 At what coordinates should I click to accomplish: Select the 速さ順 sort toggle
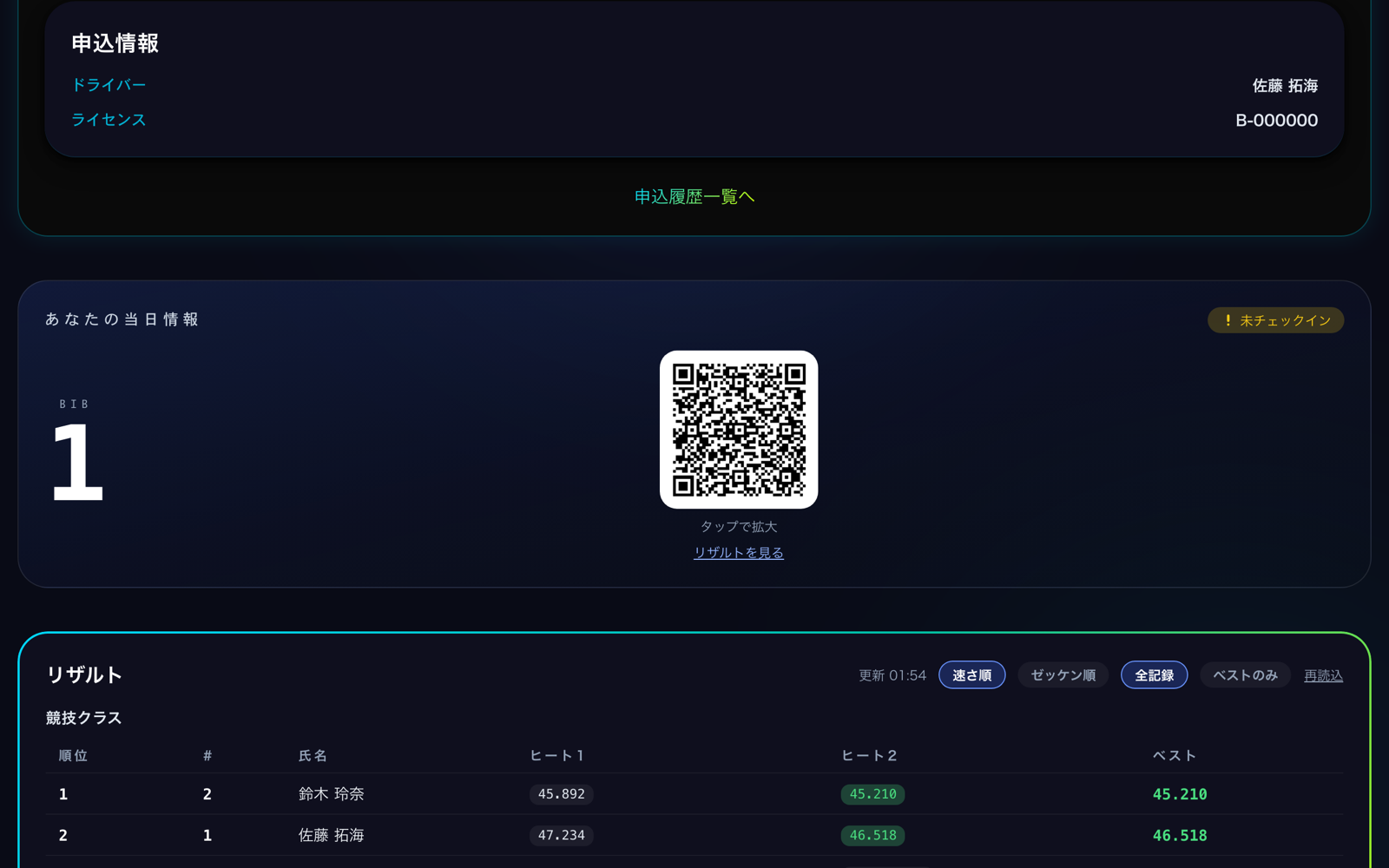[972, 675]
